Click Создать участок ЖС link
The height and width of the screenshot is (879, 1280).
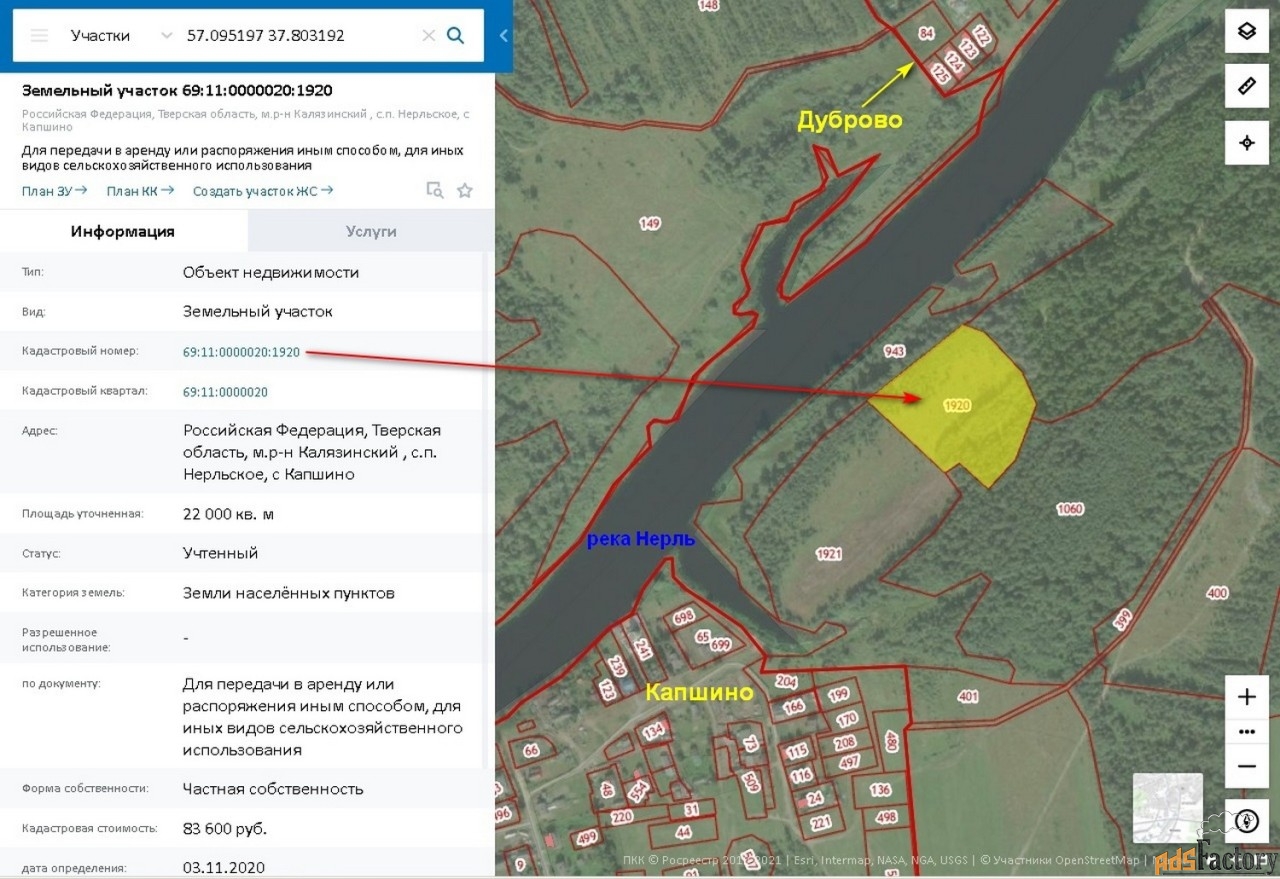[263, 190]
